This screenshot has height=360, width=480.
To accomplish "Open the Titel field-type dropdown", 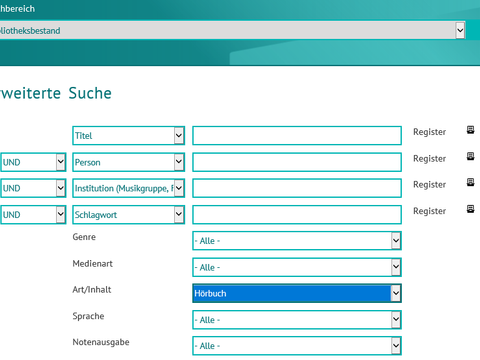I will (x=129, y=136).
